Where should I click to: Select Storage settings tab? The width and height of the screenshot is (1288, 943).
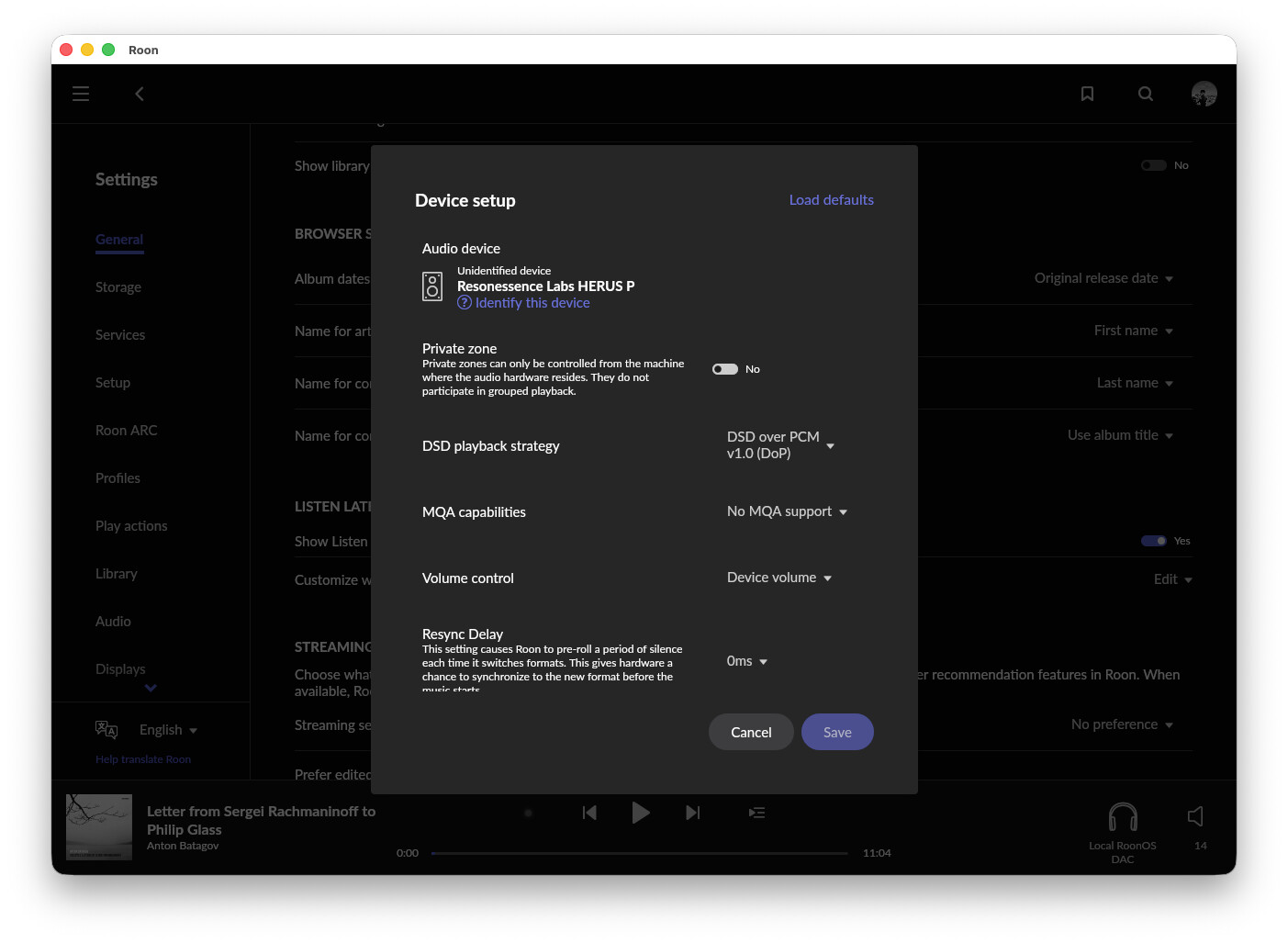point(118,287)
